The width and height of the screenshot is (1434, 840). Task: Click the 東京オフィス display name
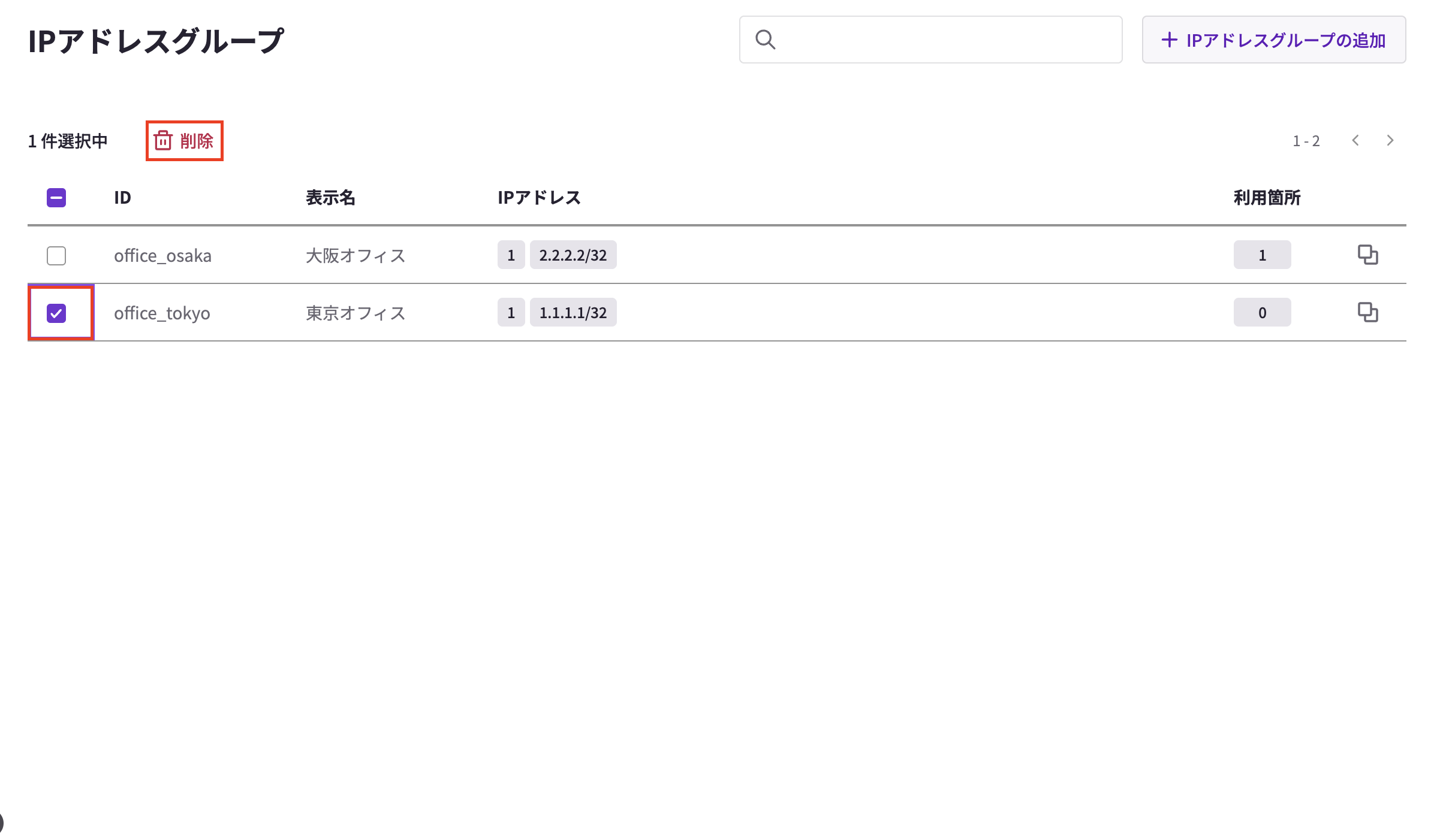pyautogui.click(x=356, y=313)
